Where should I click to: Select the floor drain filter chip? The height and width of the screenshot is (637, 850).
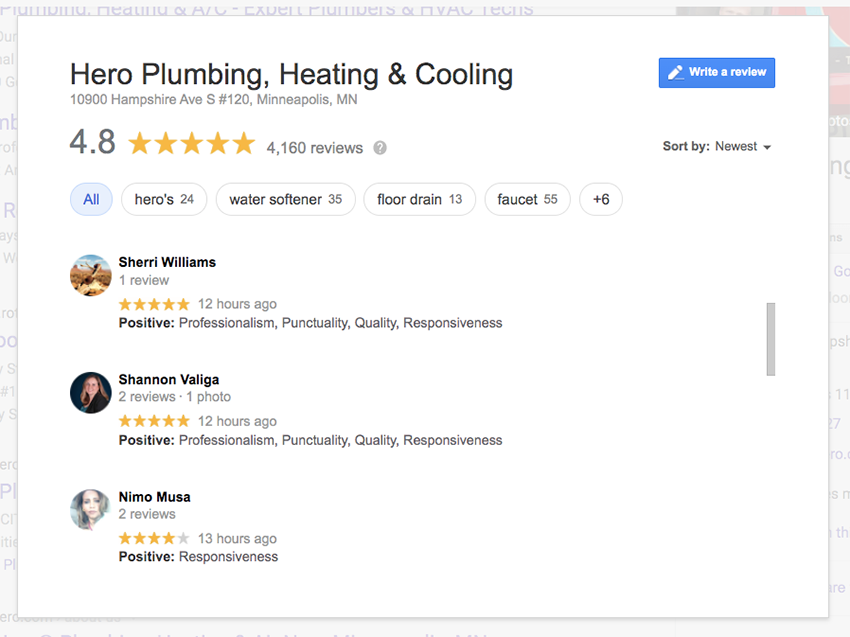419,199
